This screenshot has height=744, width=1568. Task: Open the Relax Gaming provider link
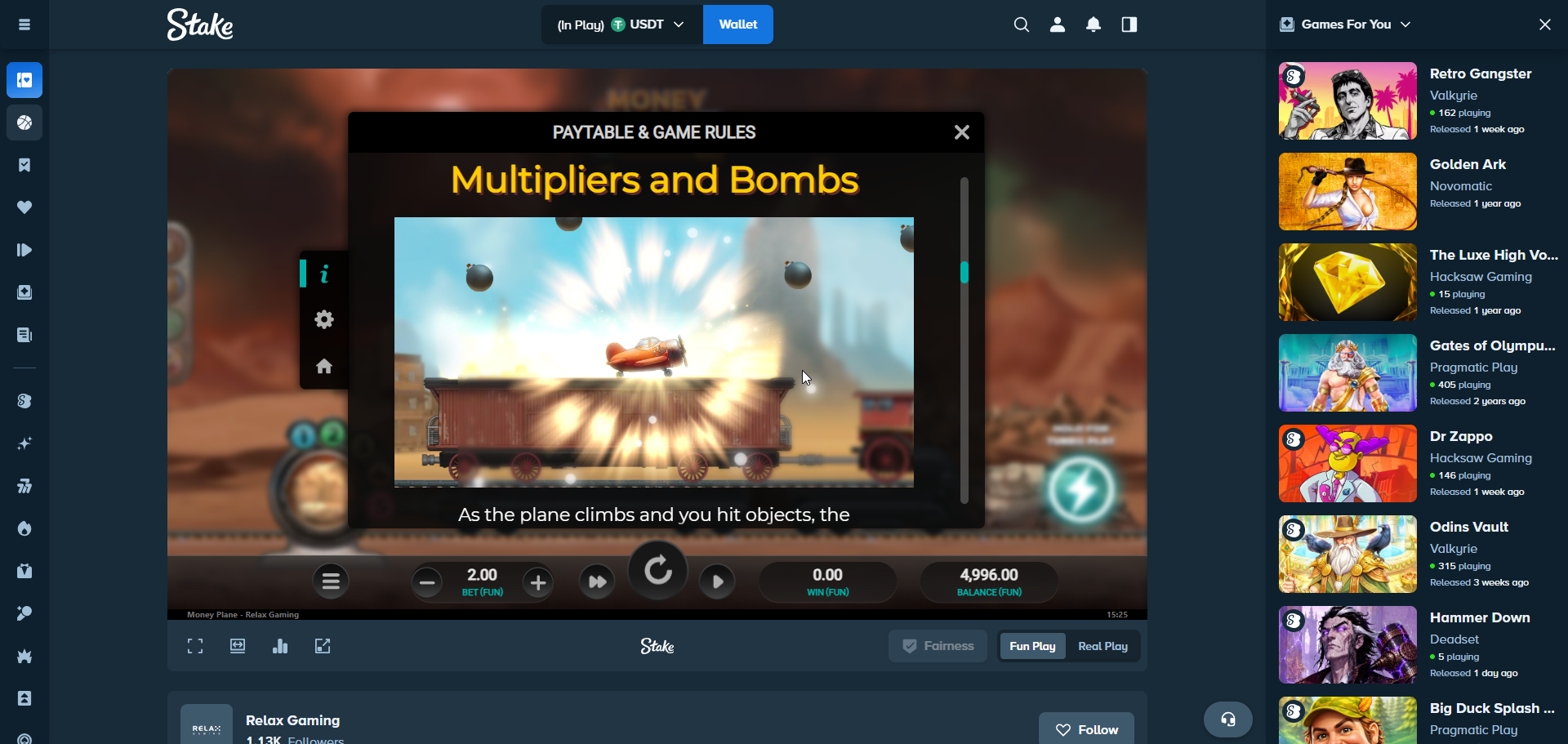point(292,720)
